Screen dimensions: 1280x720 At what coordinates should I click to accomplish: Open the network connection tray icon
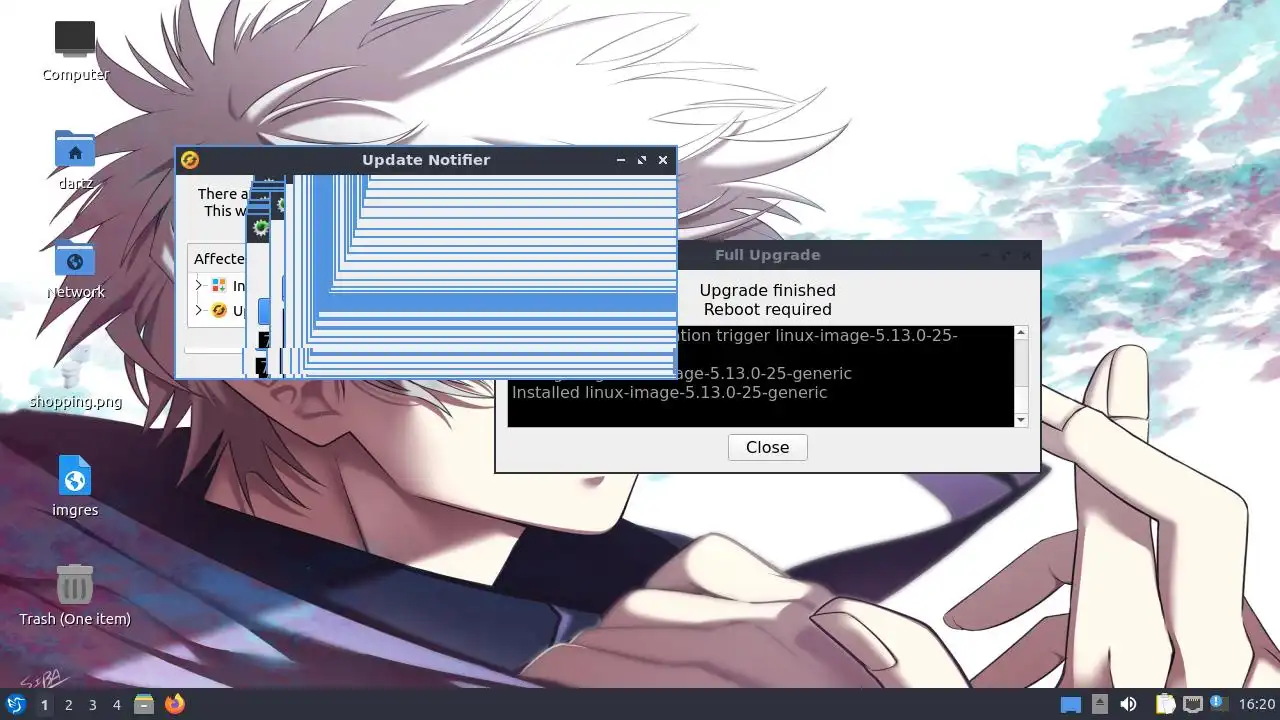click(x=1192, y=705)
